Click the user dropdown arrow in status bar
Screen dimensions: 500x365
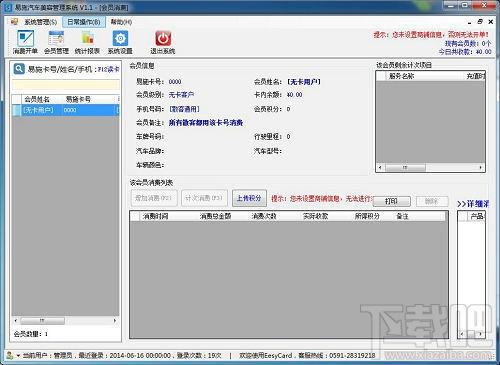pos(18,356)
